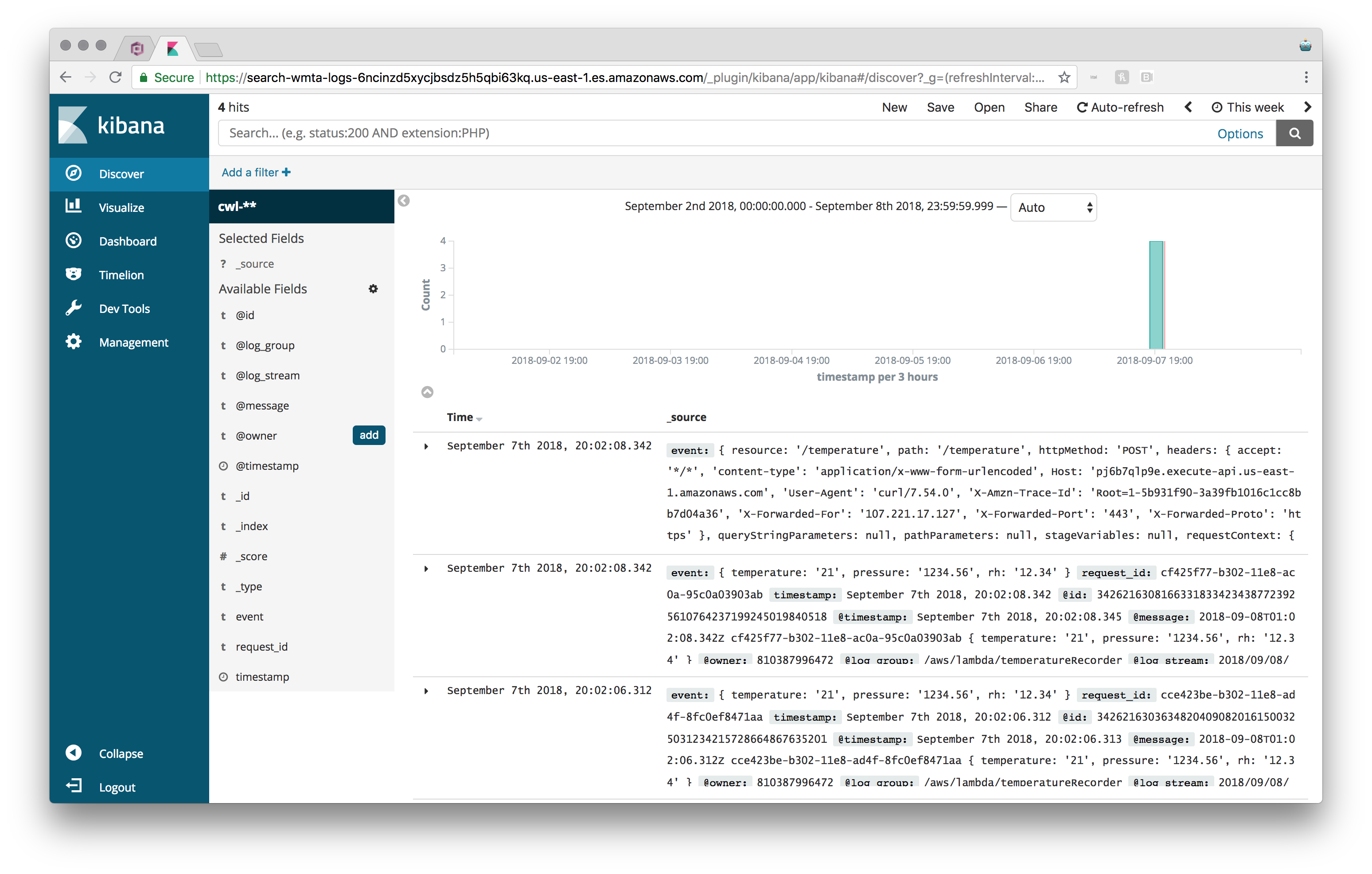This screenshot has height=874, width=1372.
Task: Add the @owner field
Action: coord(369,435)
